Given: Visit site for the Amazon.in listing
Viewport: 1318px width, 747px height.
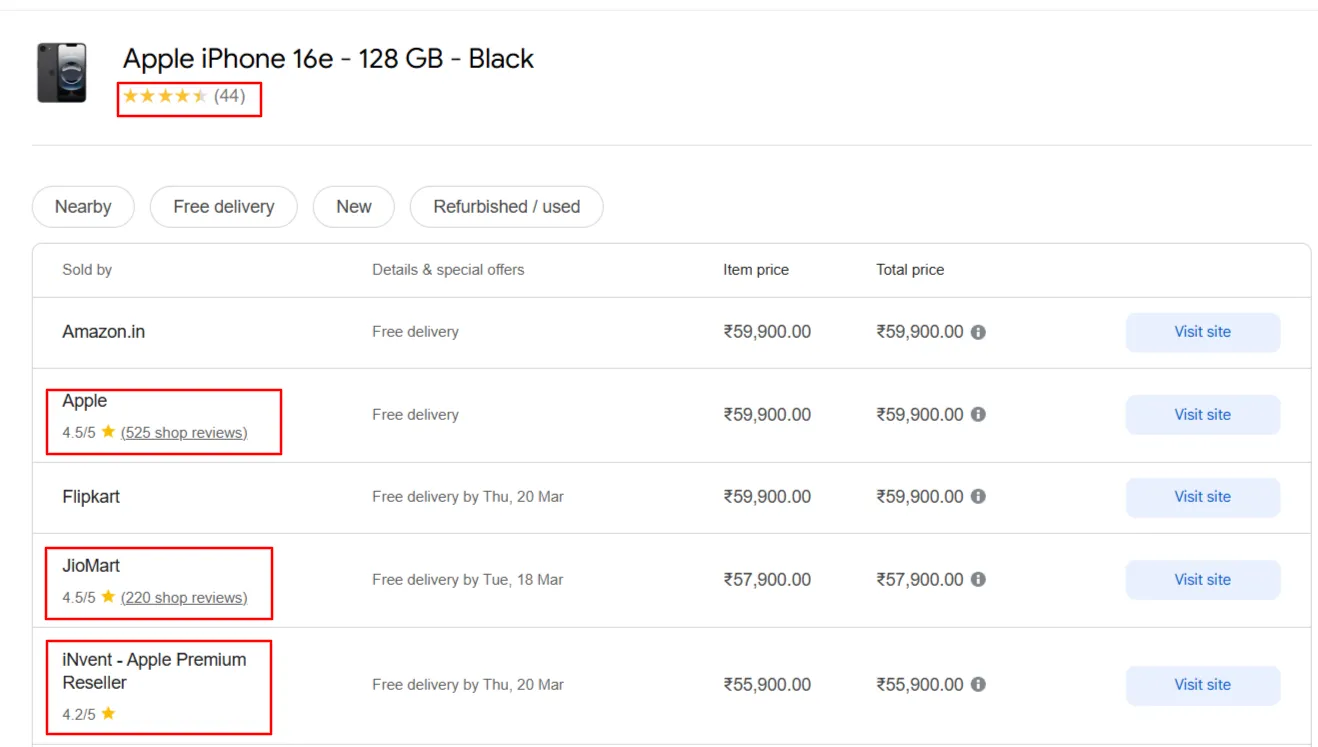Looking at the screenshot, I should point(1202,331).
